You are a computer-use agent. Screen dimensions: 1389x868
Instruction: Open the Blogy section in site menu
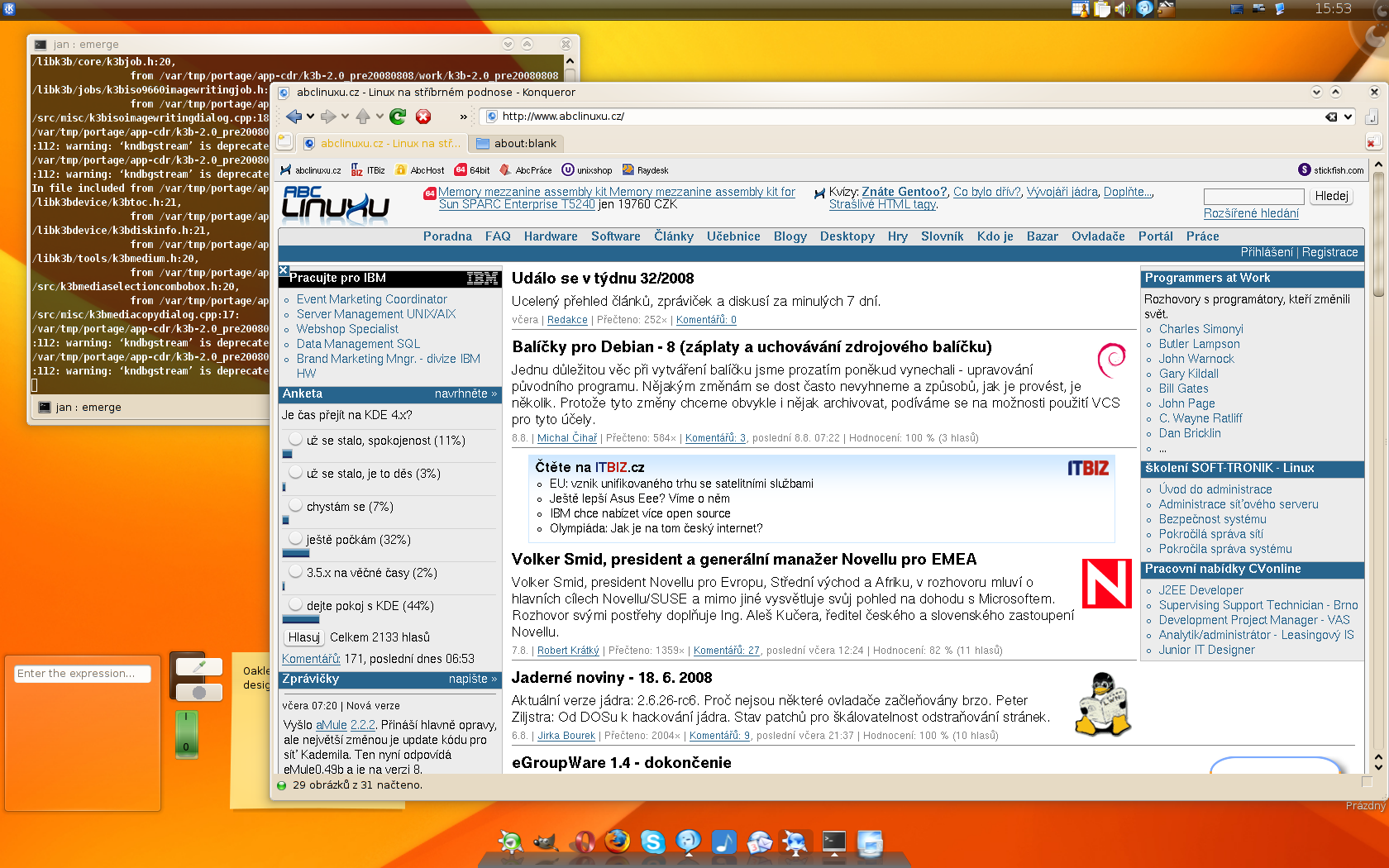click(790, 236)
